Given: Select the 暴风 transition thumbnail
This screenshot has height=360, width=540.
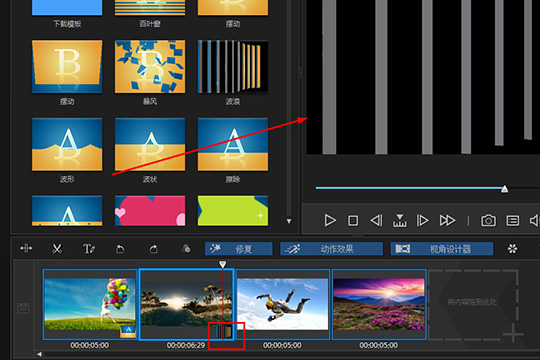Looking at the screenshot, I should 150,66.
